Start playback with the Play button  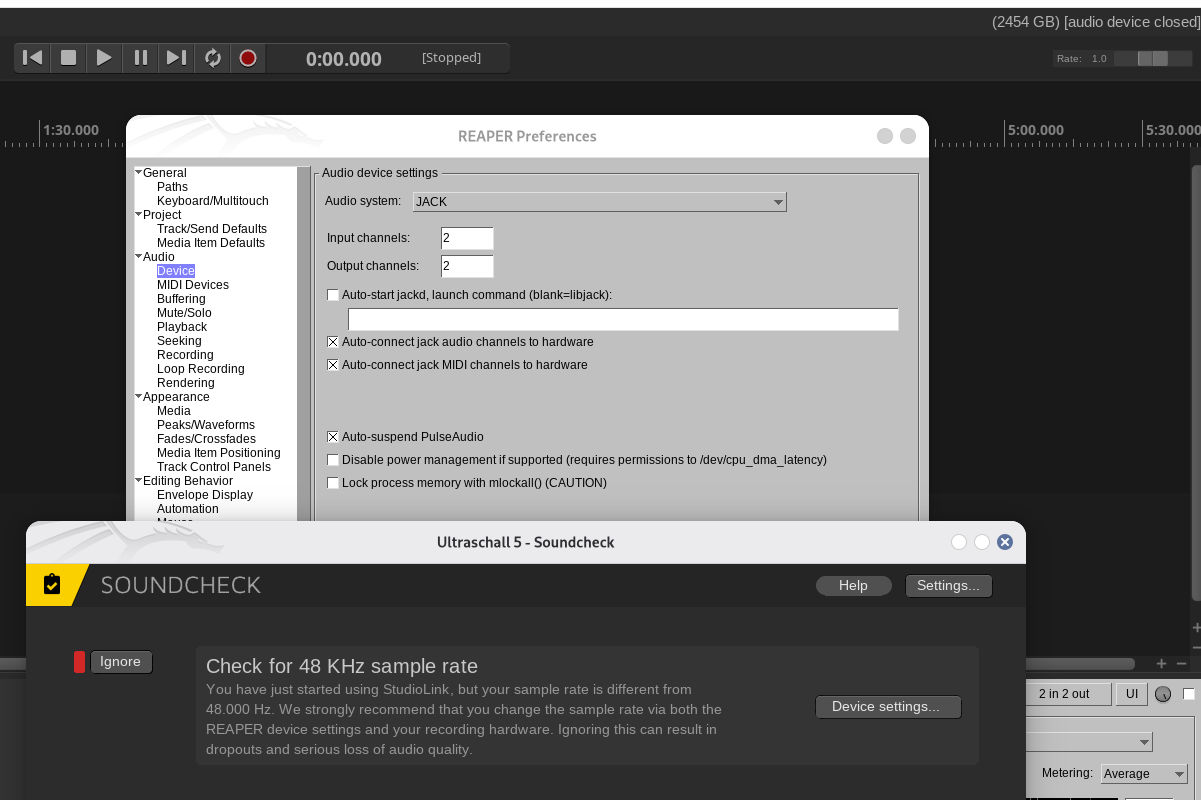[104, 58]
